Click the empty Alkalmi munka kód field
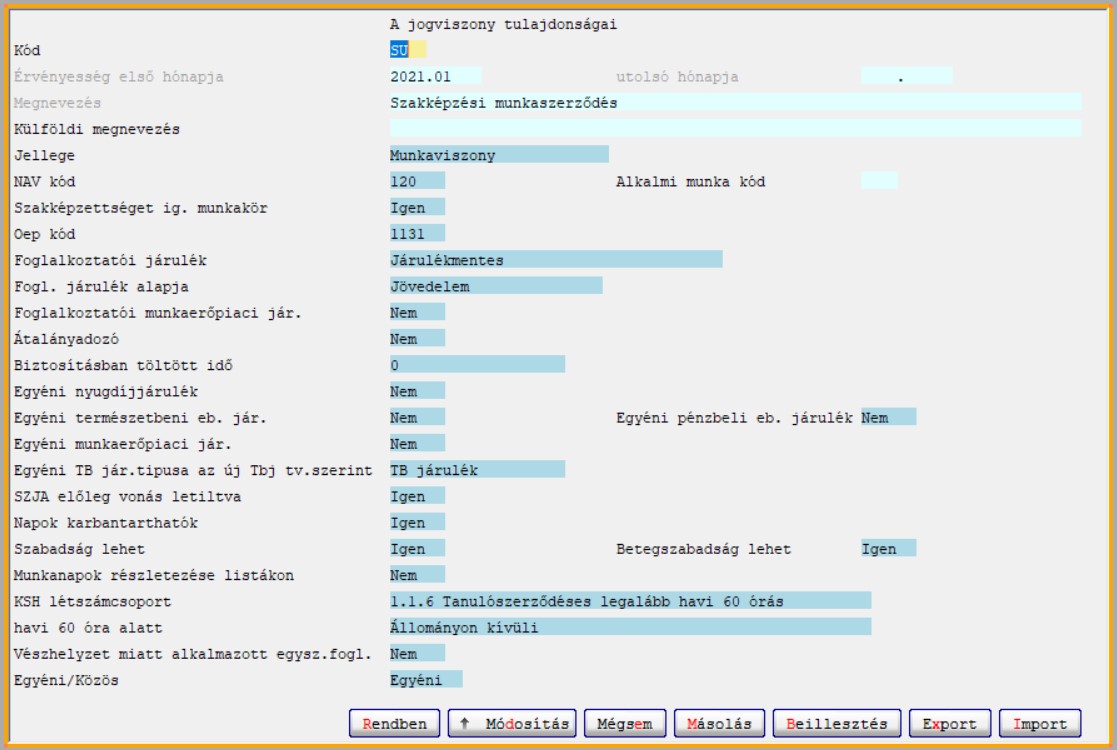 [878, 181]
